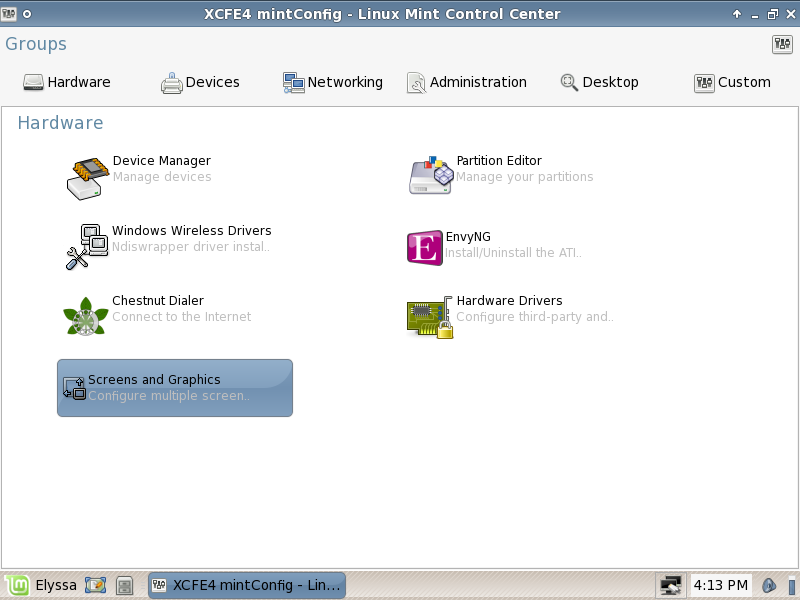800x600 pixels.
Task: Shade window with the up-arrow button
Action: (737, 14)
